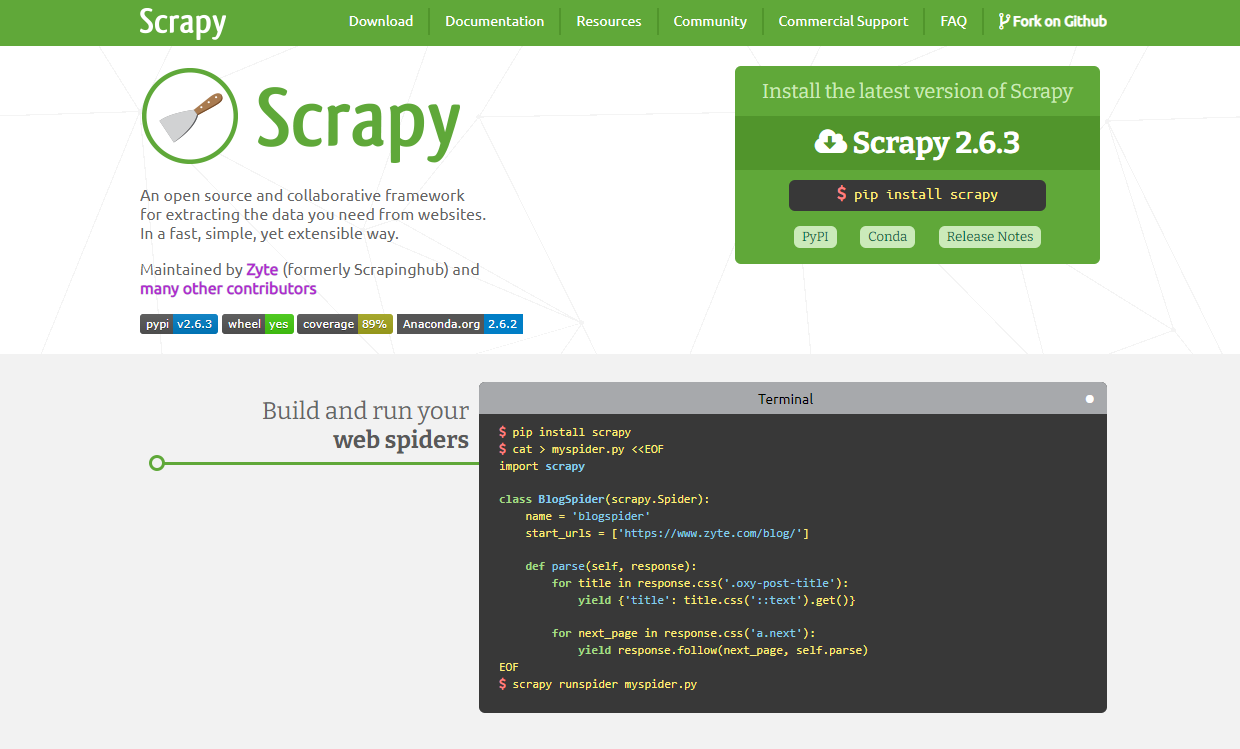Open the Community navigation link
1240x749 pixels.
[710, 21]
